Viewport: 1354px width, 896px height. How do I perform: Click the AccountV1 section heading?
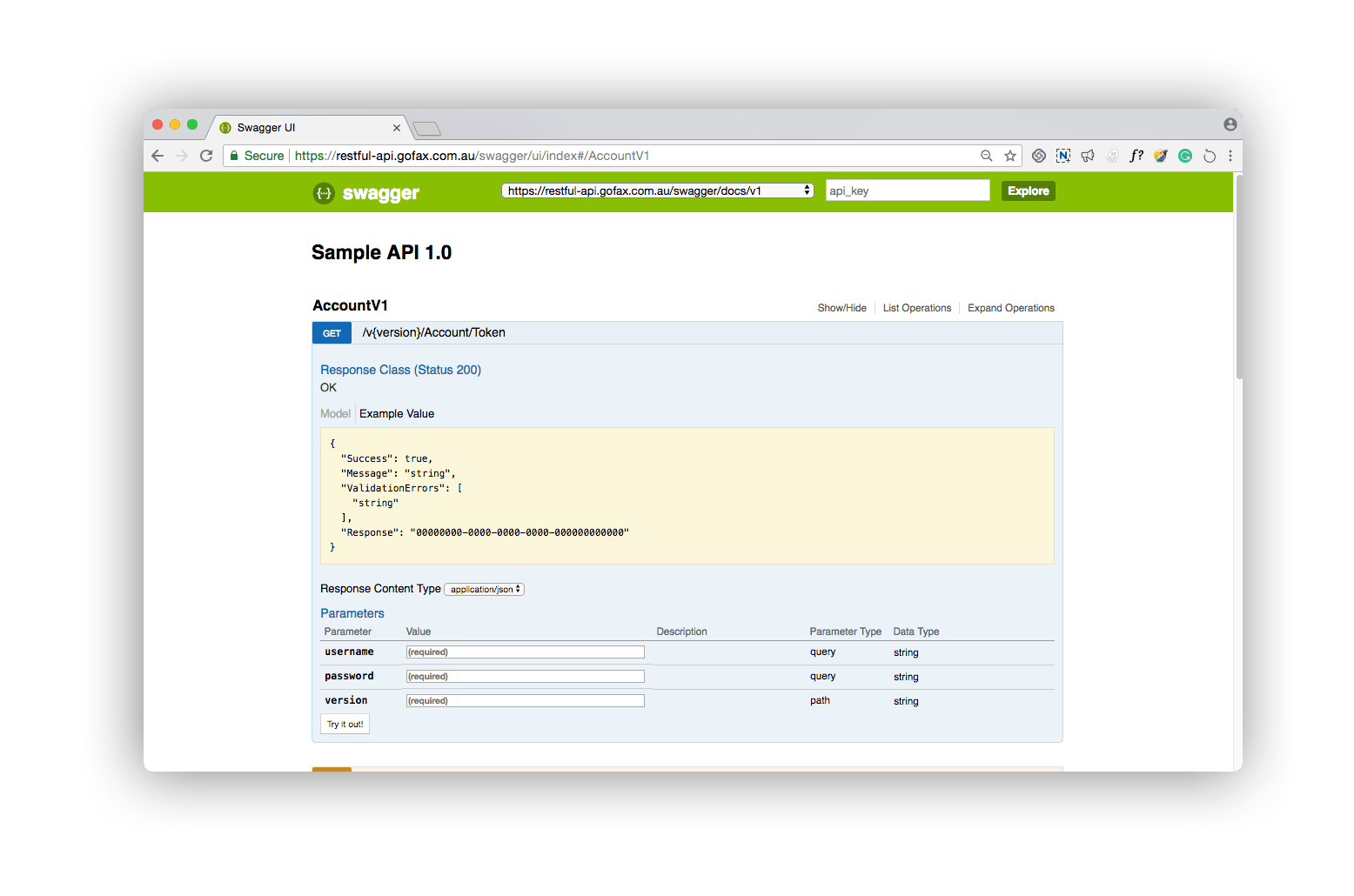point(350,305)
